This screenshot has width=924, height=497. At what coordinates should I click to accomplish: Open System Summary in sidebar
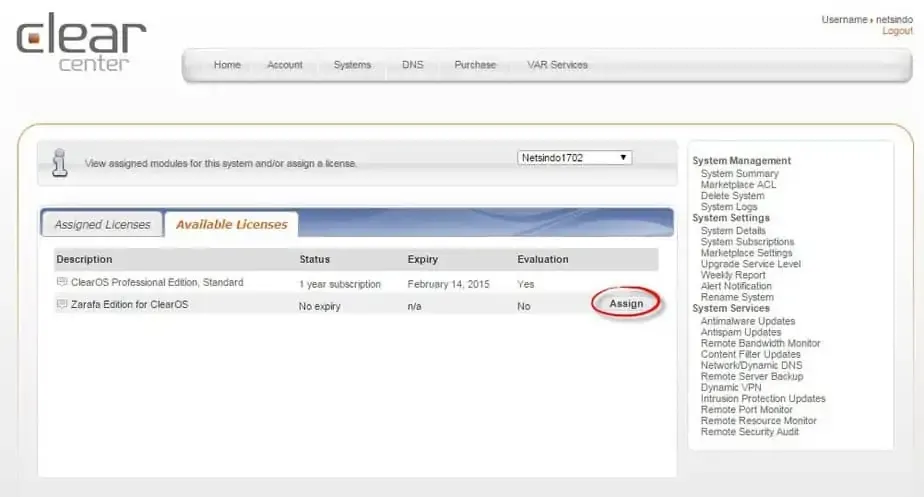pos(739,174)
